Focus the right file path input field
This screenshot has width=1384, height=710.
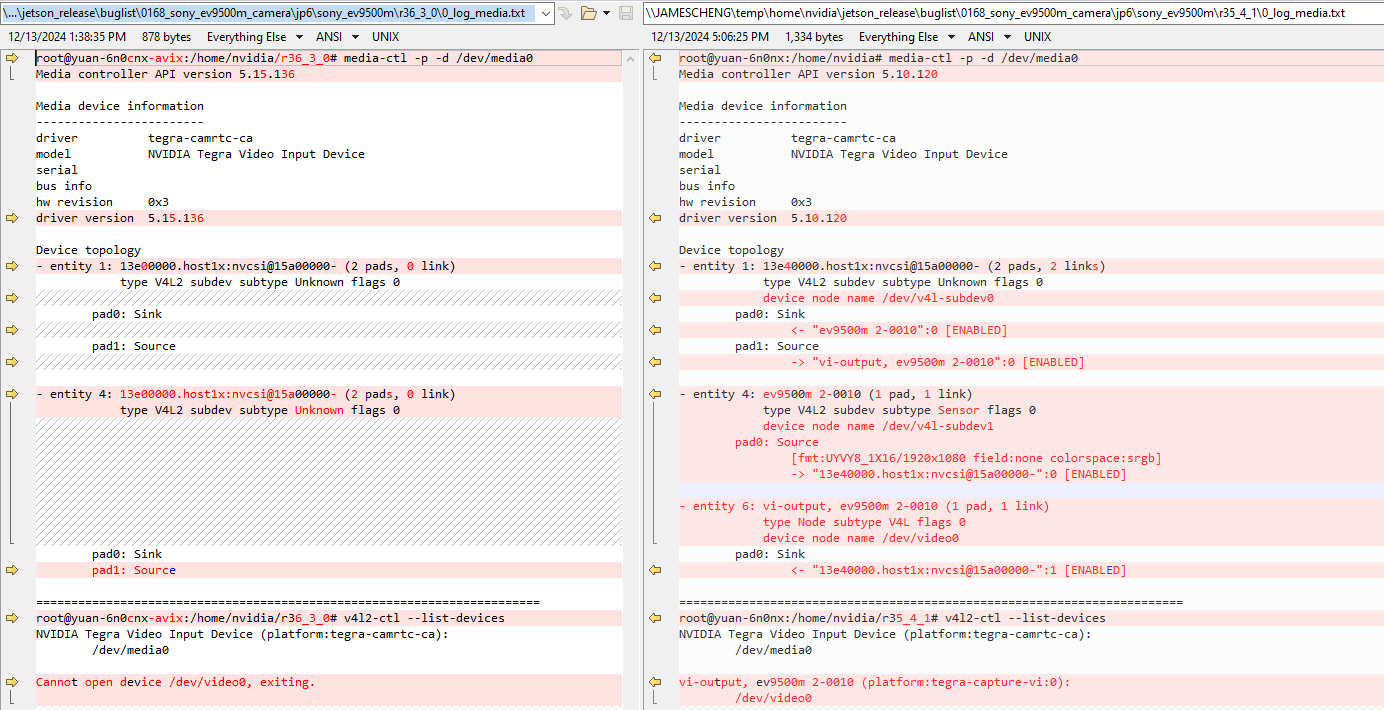point(1012,13)
